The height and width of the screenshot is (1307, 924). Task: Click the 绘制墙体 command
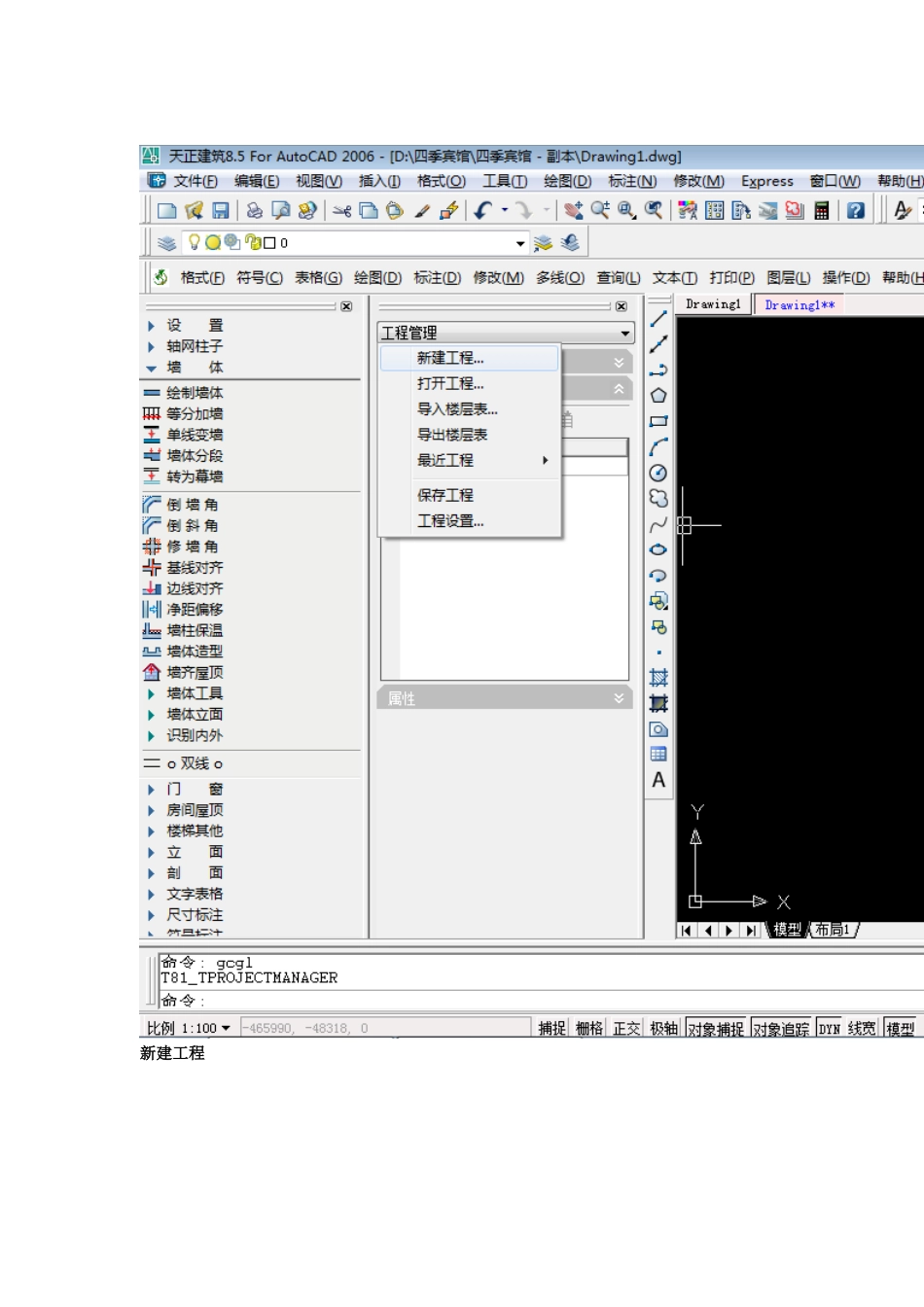[184, 393]
